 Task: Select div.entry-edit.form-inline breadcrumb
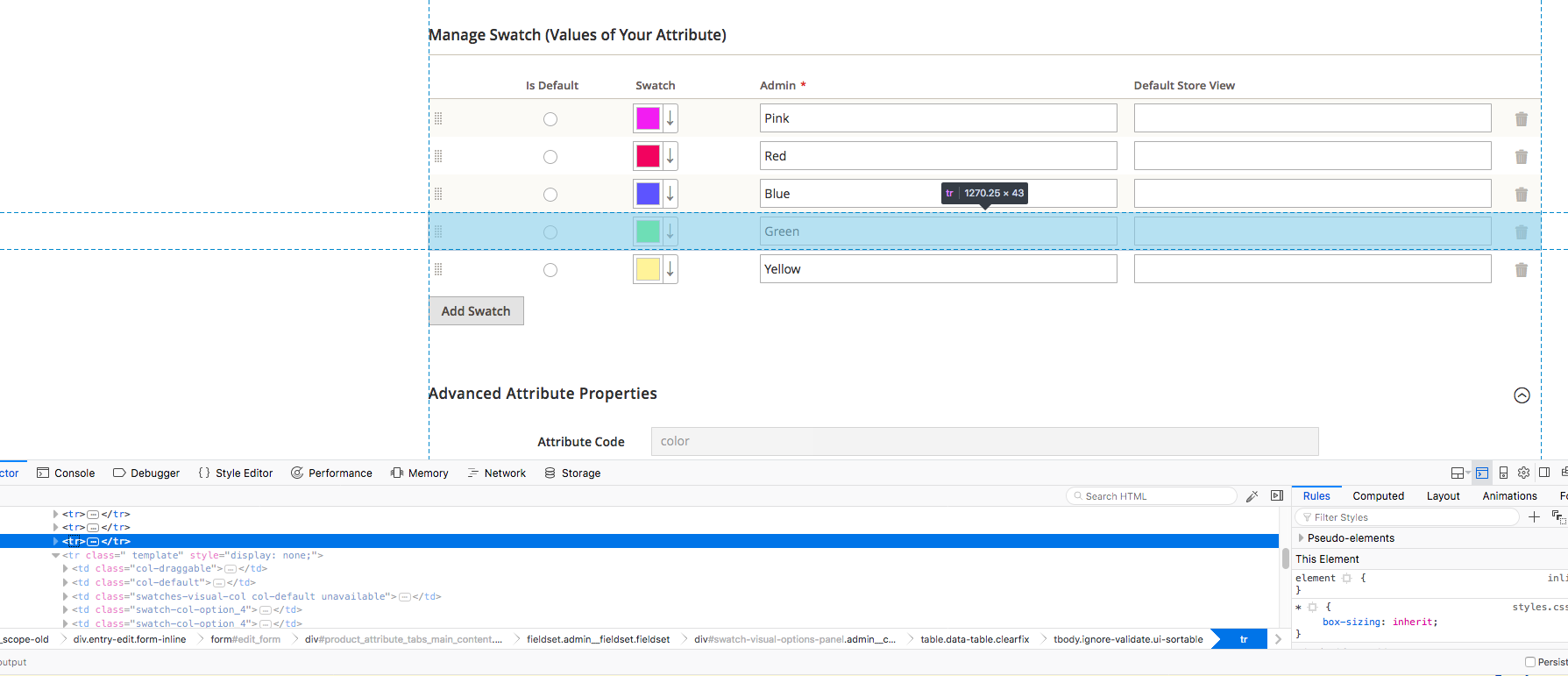[130, 639]
